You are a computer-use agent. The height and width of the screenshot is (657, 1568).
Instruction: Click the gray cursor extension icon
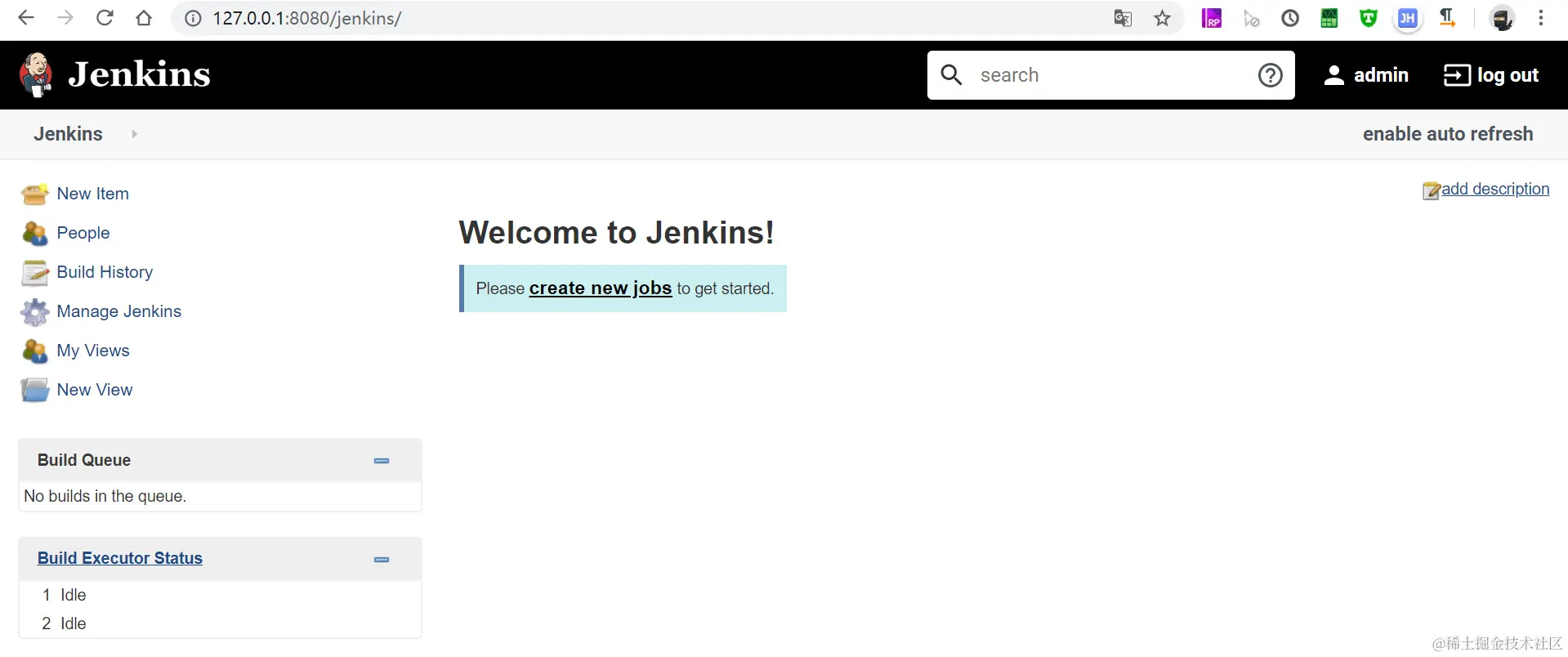click(1251, 18)
